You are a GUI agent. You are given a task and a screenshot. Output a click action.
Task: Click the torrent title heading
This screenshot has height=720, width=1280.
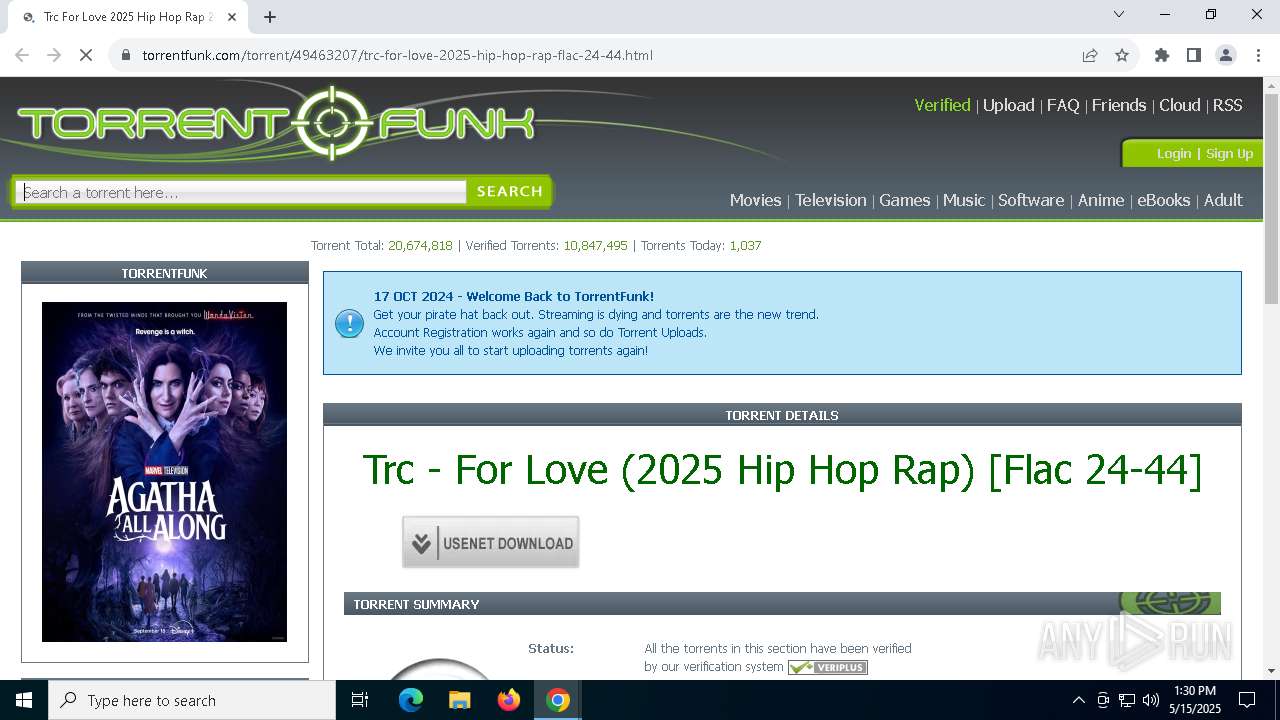(x=782, y=469)
